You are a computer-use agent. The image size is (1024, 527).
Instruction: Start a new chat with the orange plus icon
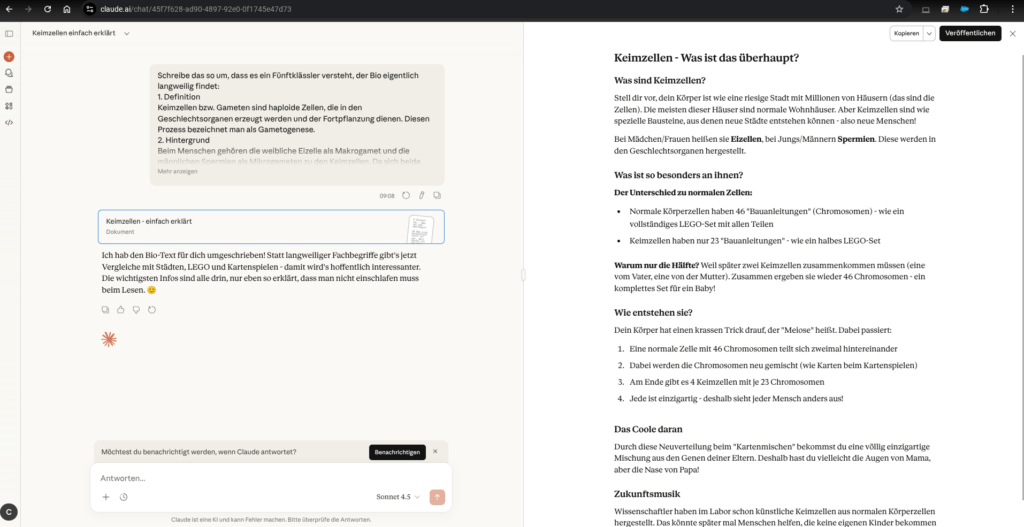click(9, 57)
